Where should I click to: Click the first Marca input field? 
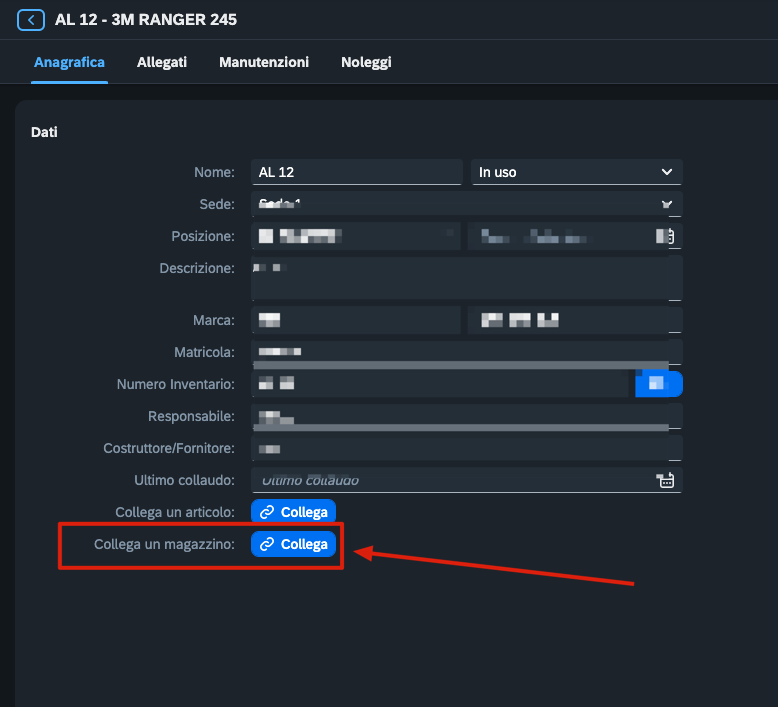[x=356, y=320]
